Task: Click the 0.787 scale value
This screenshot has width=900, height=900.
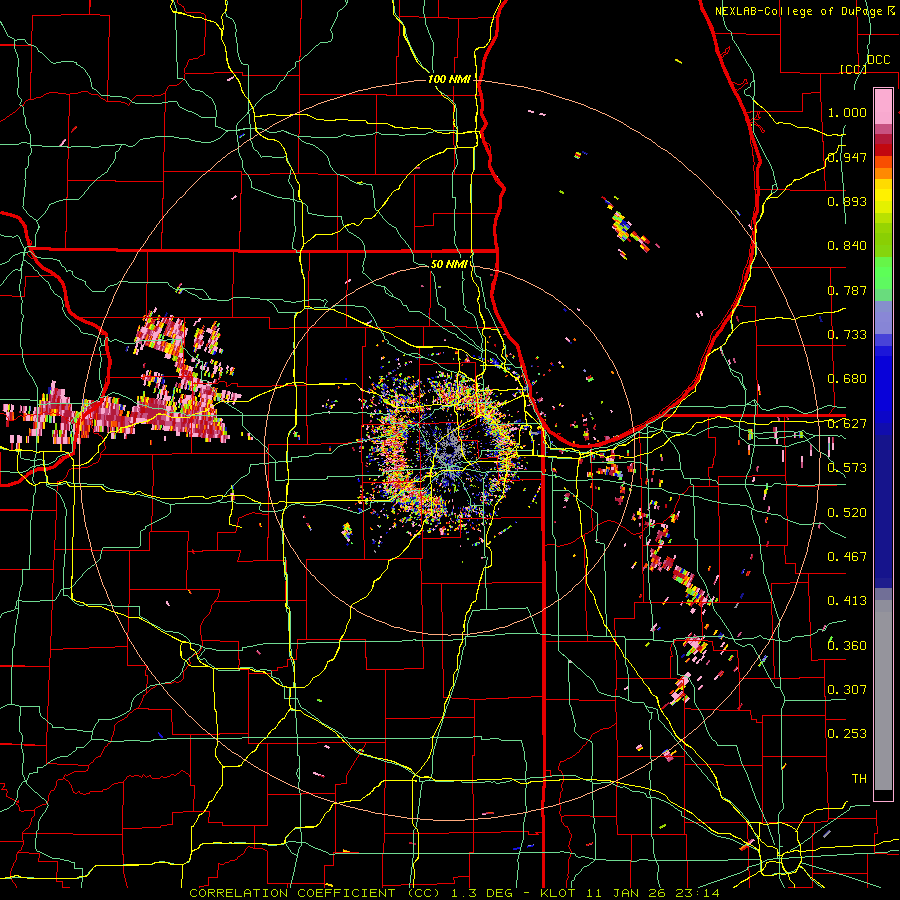Action: [847, 290]
